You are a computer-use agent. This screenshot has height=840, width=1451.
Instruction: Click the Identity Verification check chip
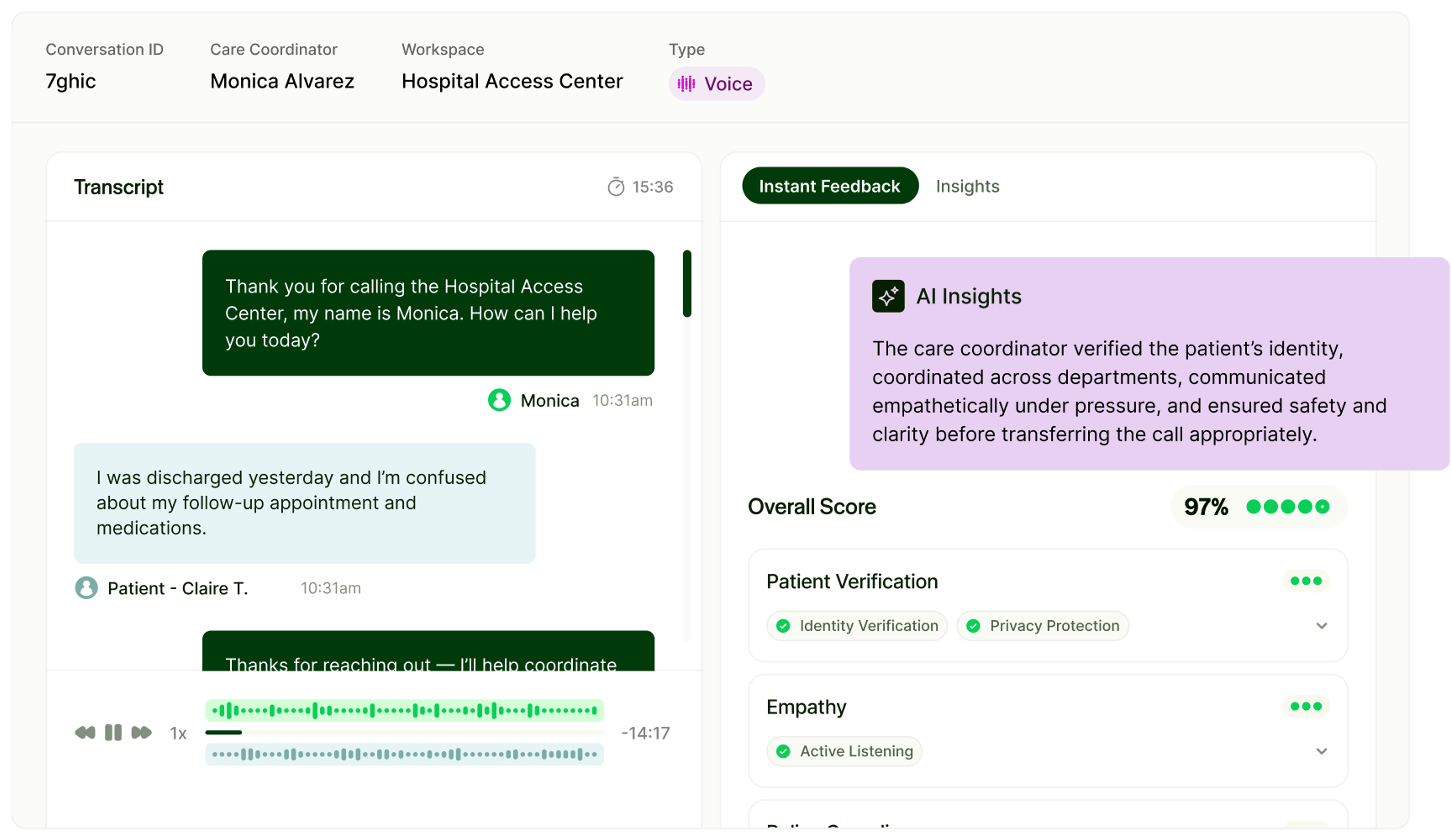[x=857, y=625]
